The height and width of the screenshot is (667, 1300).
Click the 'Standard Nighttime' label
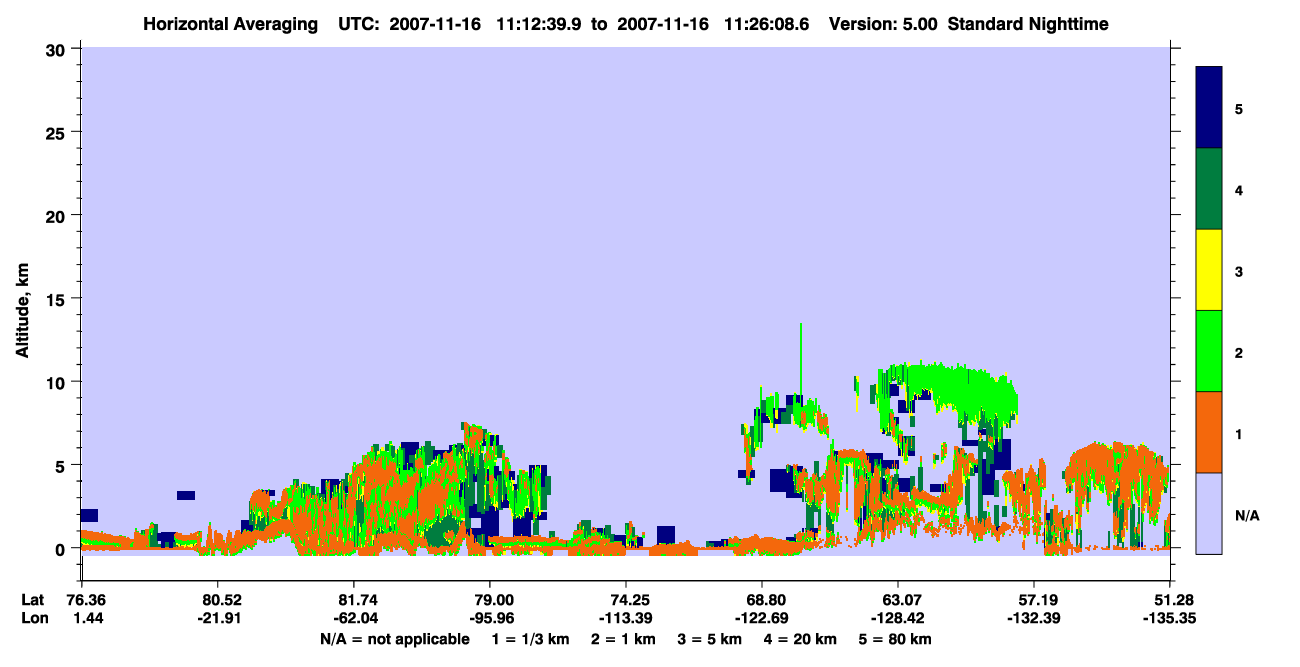coord(1028,24)
